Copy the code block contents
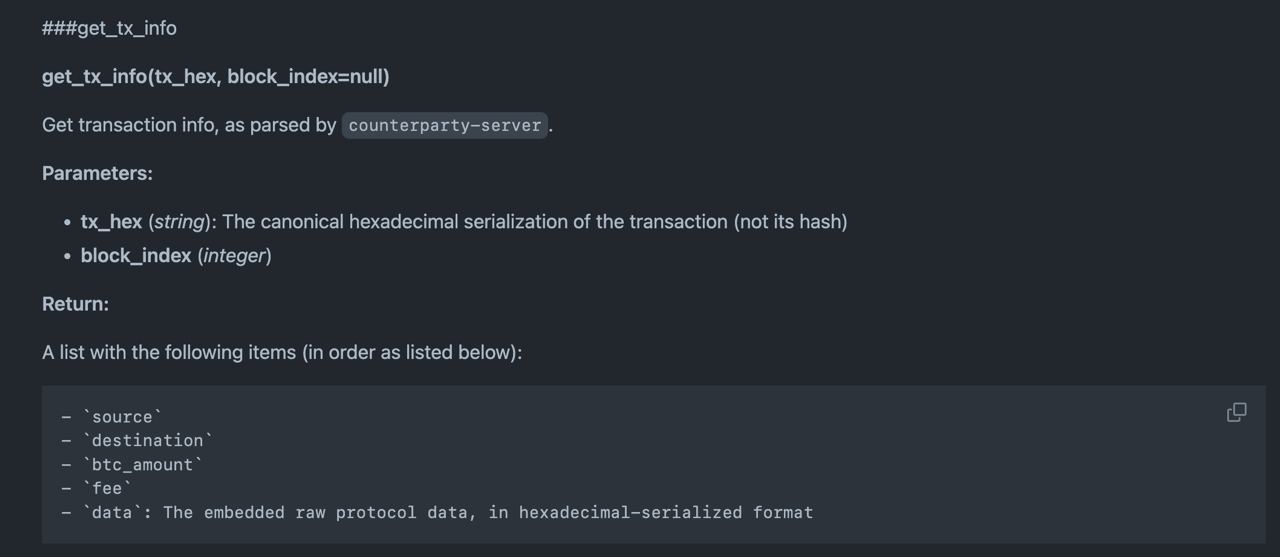Screen dimensions: 1280x557 tap(1236, 412)
